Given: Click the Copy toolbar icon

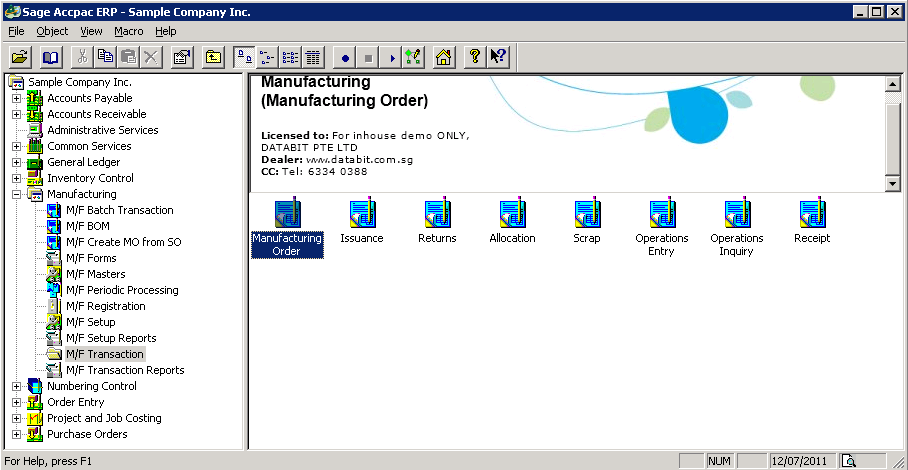Looking at the screenshot, I should point(105,57).
